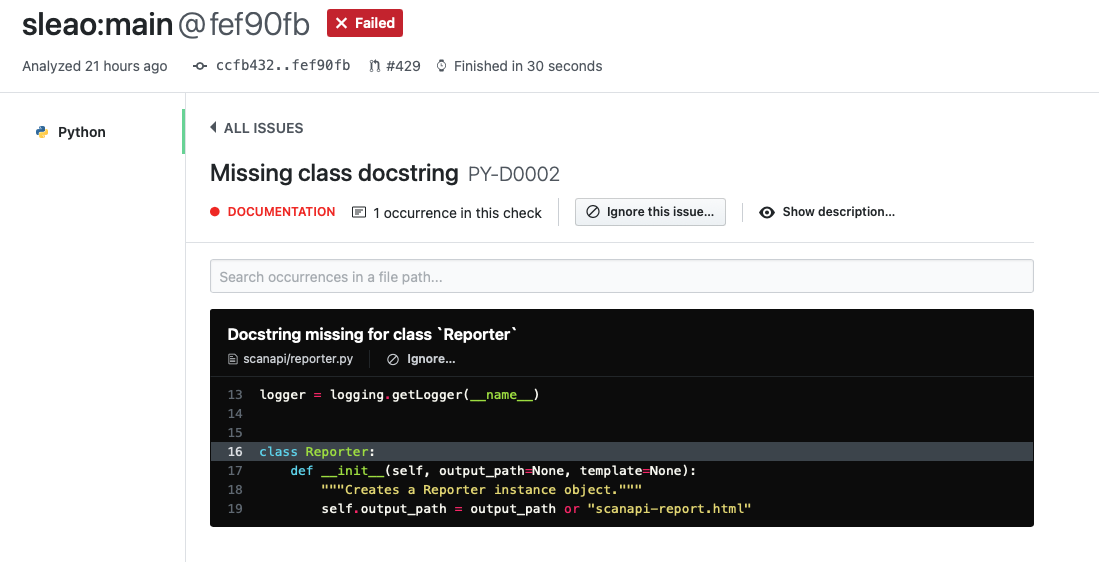Click the Analyzed 21 hours ago text
Image resolution: width=1099 pixels, height=562 pixels.
point(95,66)
